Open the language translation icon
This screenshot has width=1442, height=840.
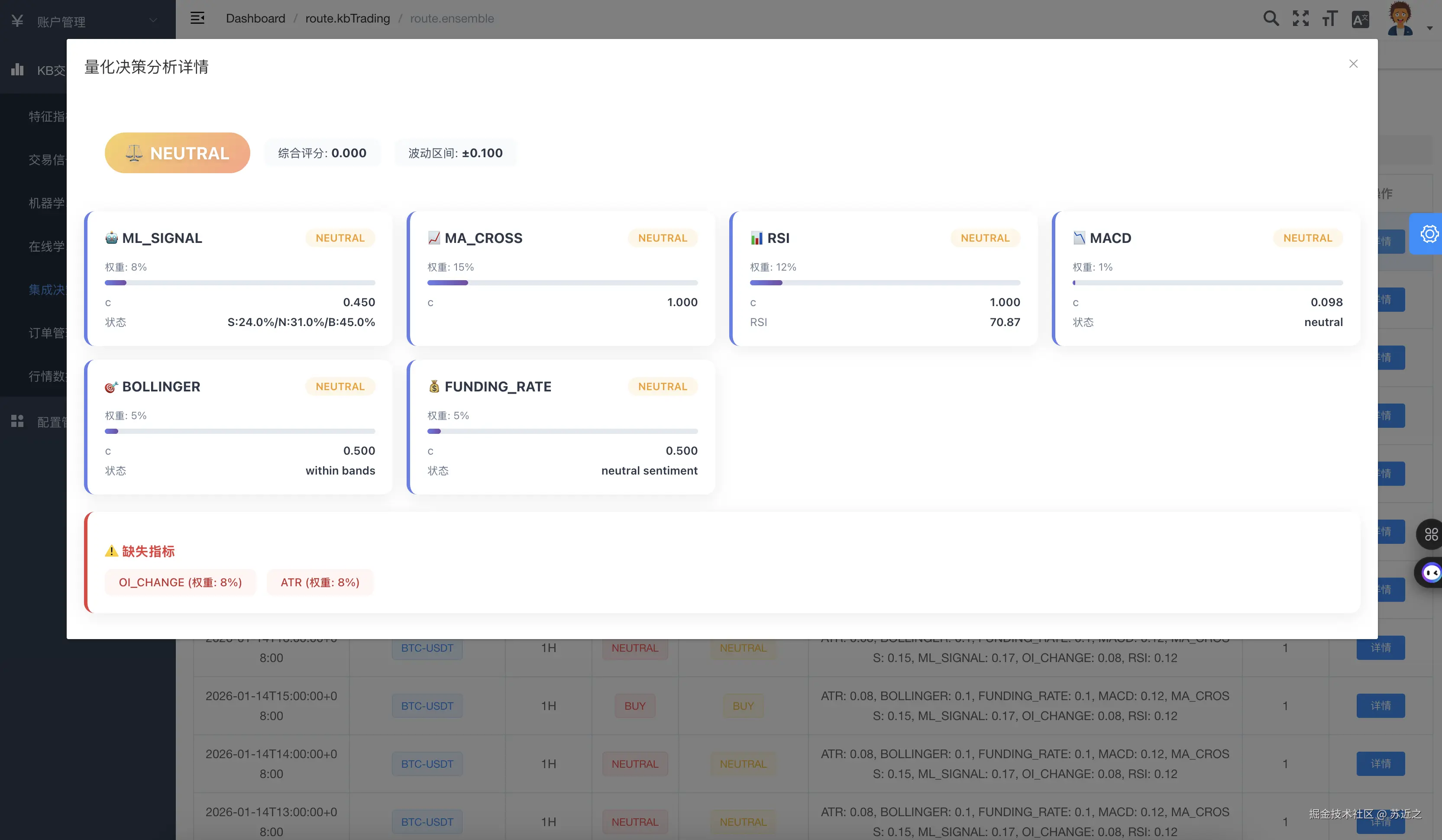click(x=1360, y=19)
